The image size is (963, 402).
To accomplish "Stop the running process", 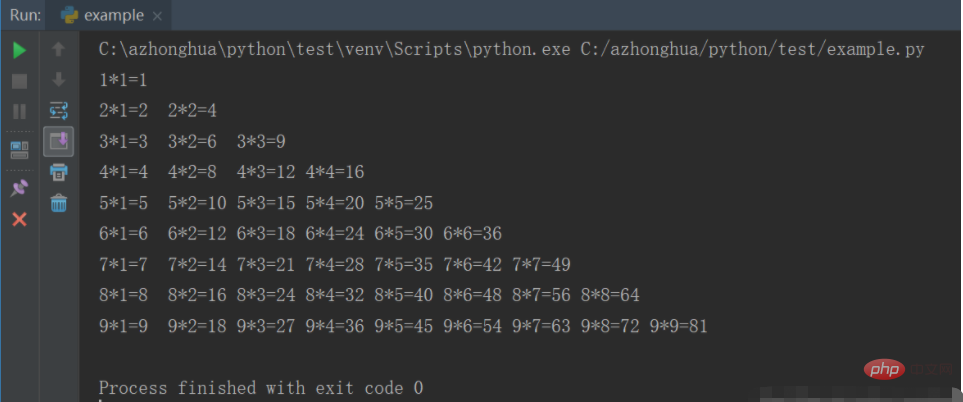I will (19, 80).
